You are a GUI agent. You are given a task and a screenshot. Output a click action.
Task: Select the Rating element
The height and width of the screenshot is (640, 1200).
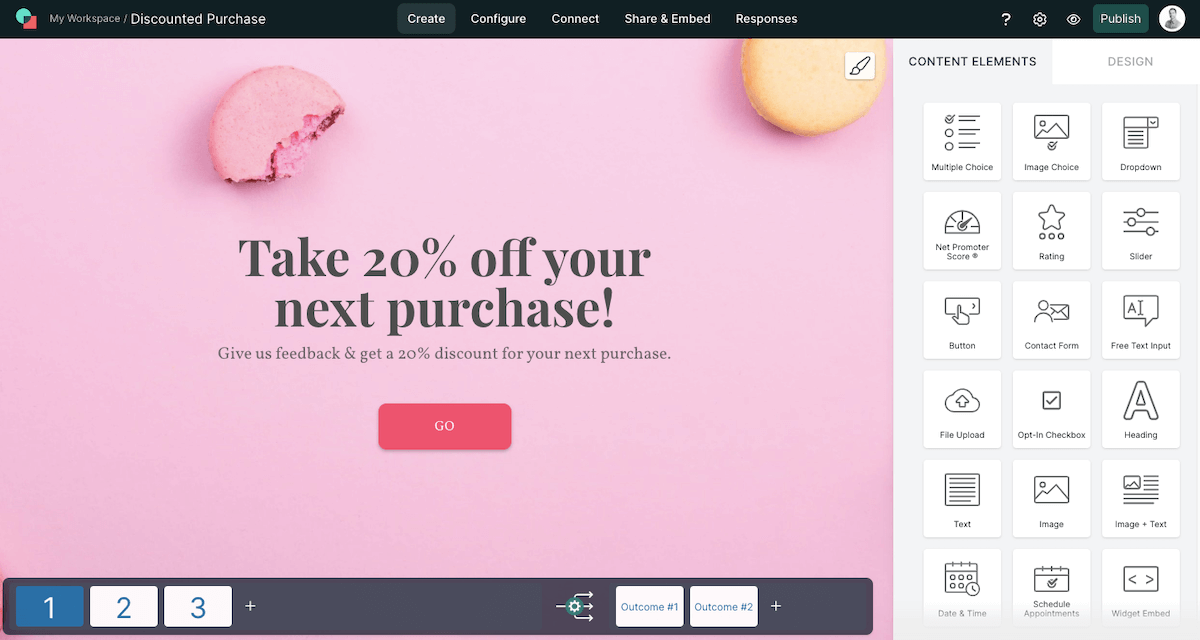pyautogui.click(x=1051, y=230)
